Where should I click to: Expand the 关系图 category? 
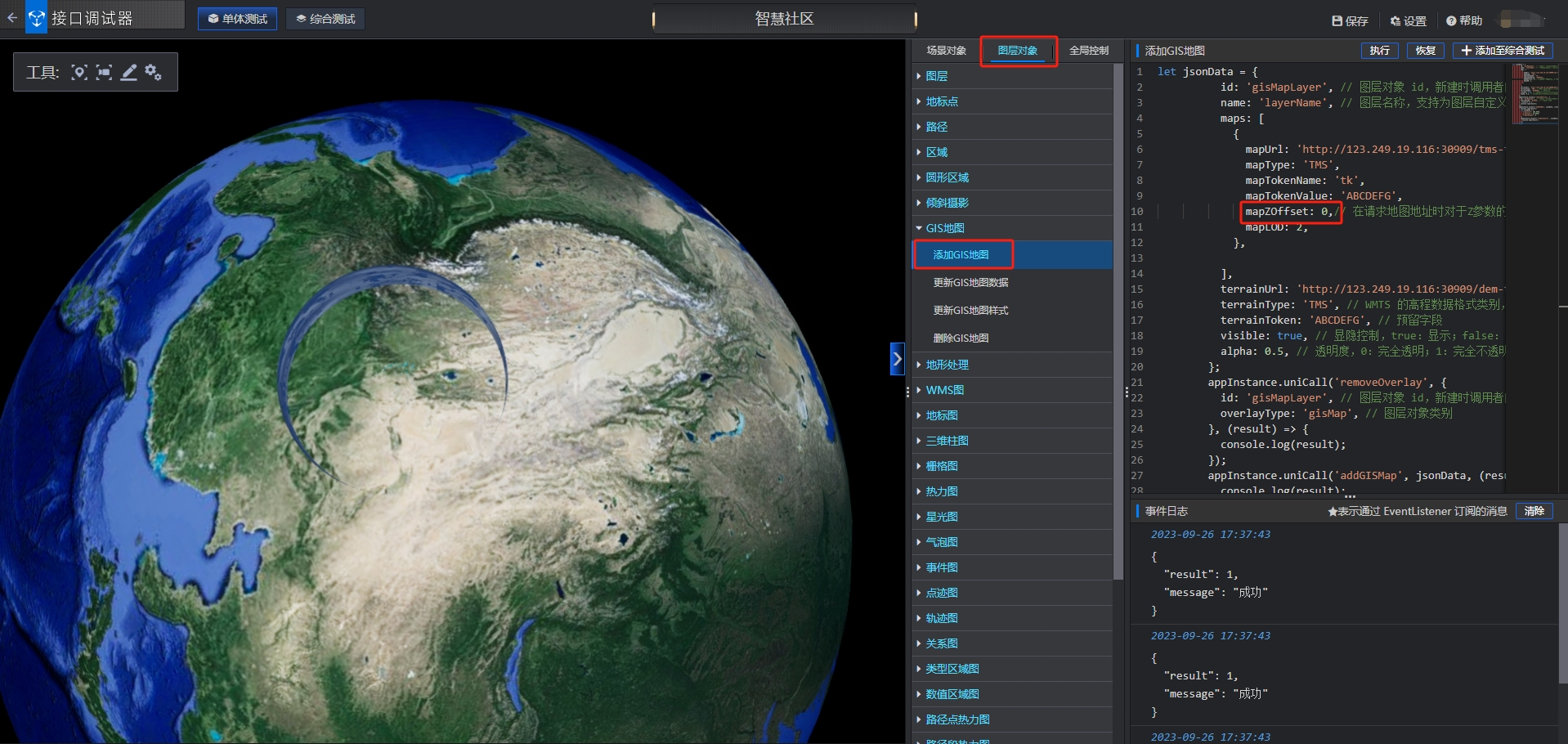pyautogui.click(x=1012, y=643)
